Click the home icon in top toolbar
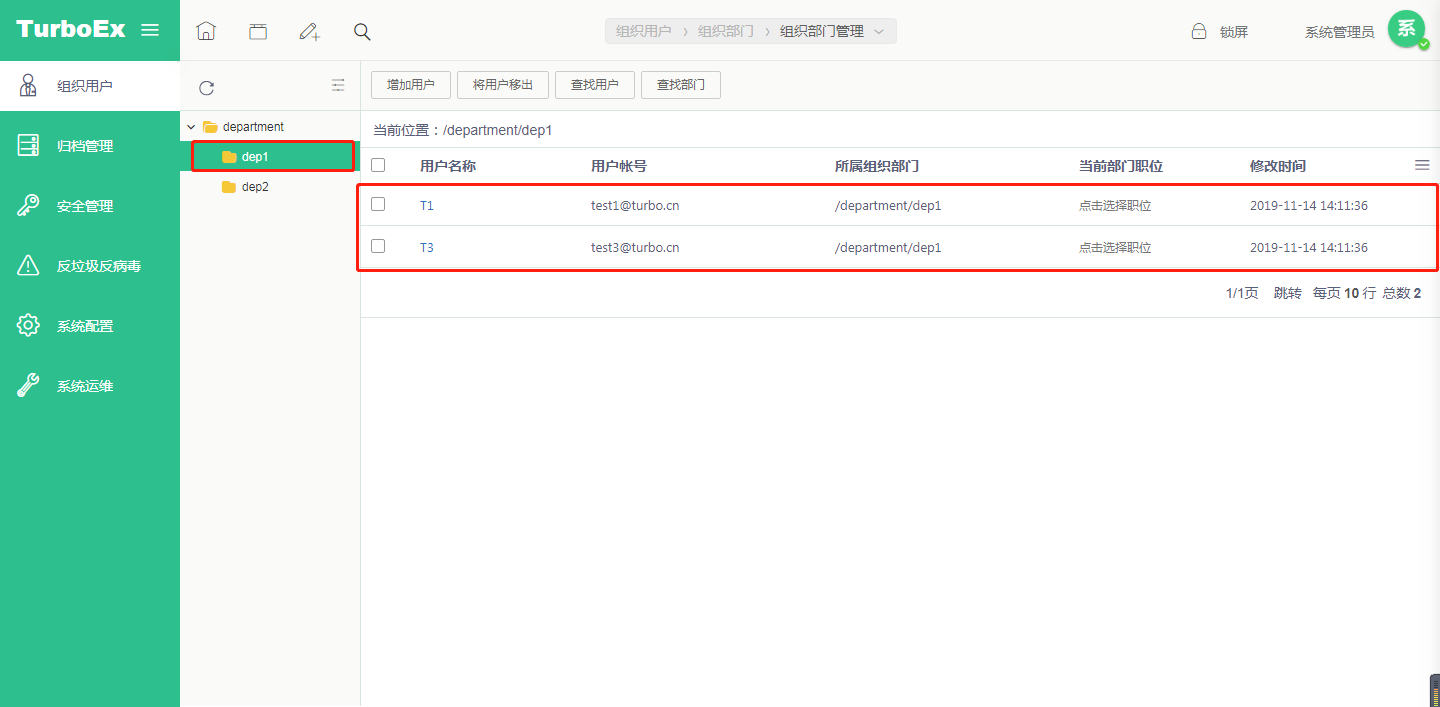The image size is (1440, 707). click(x=206, y=31)
